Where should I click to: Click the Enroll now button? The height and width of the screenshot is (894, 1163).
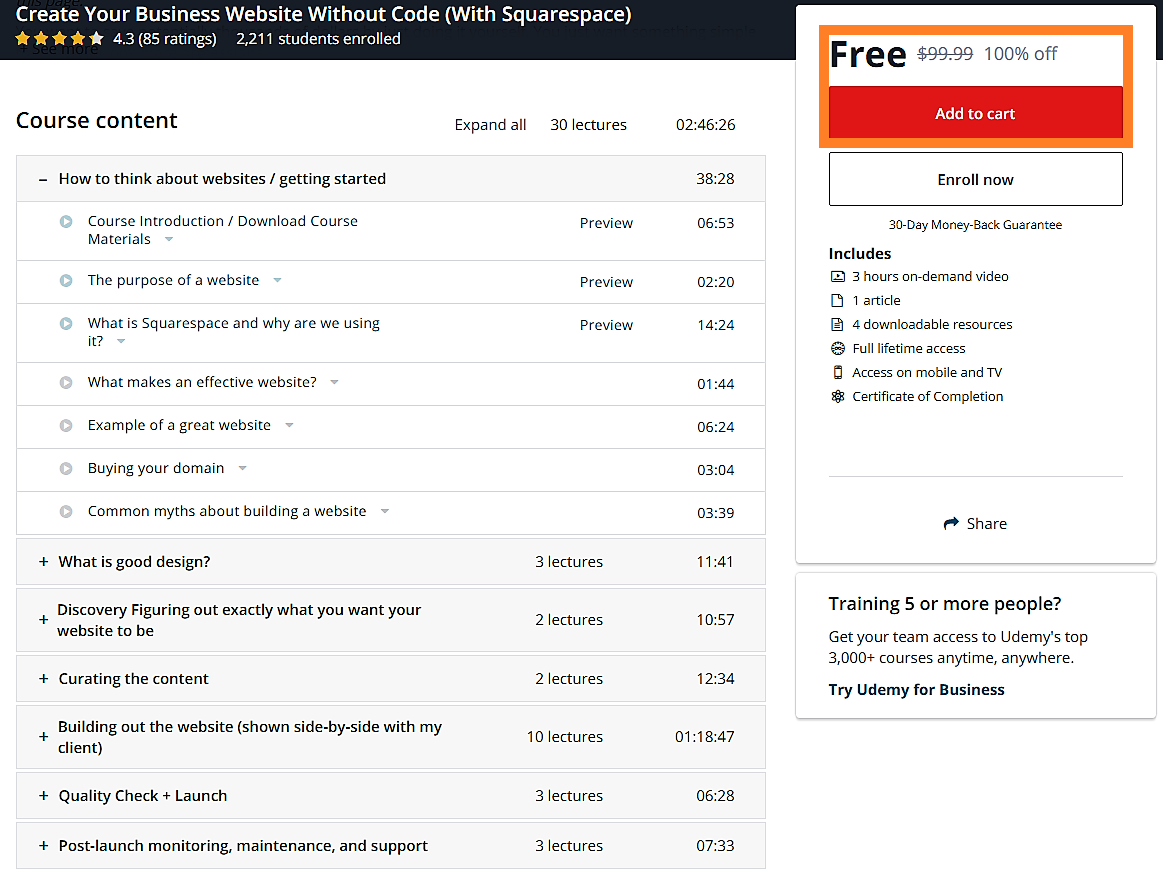(x=975, y=180)
